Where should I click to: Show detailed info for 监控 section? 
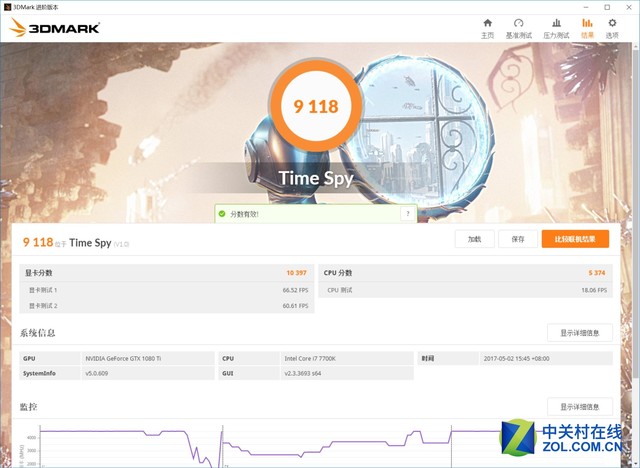[x=579, y=406]
